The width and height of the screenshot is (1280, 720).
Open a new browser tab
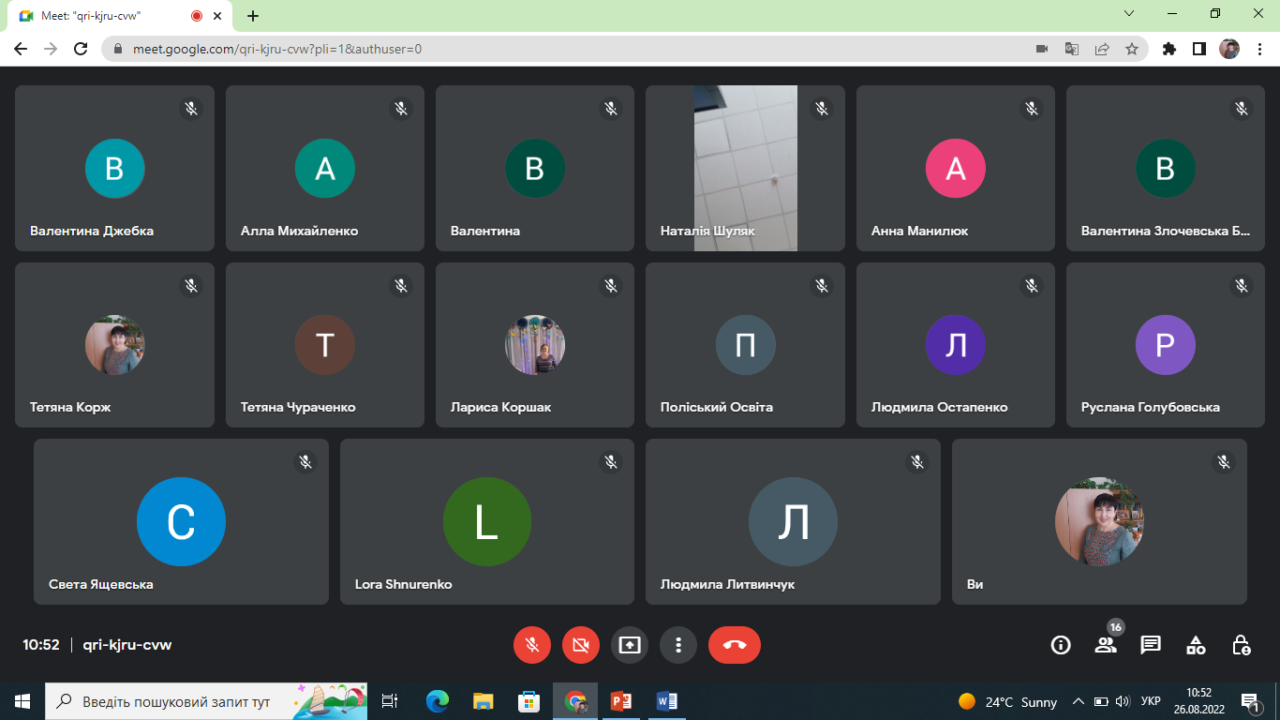tap(253, 16)
